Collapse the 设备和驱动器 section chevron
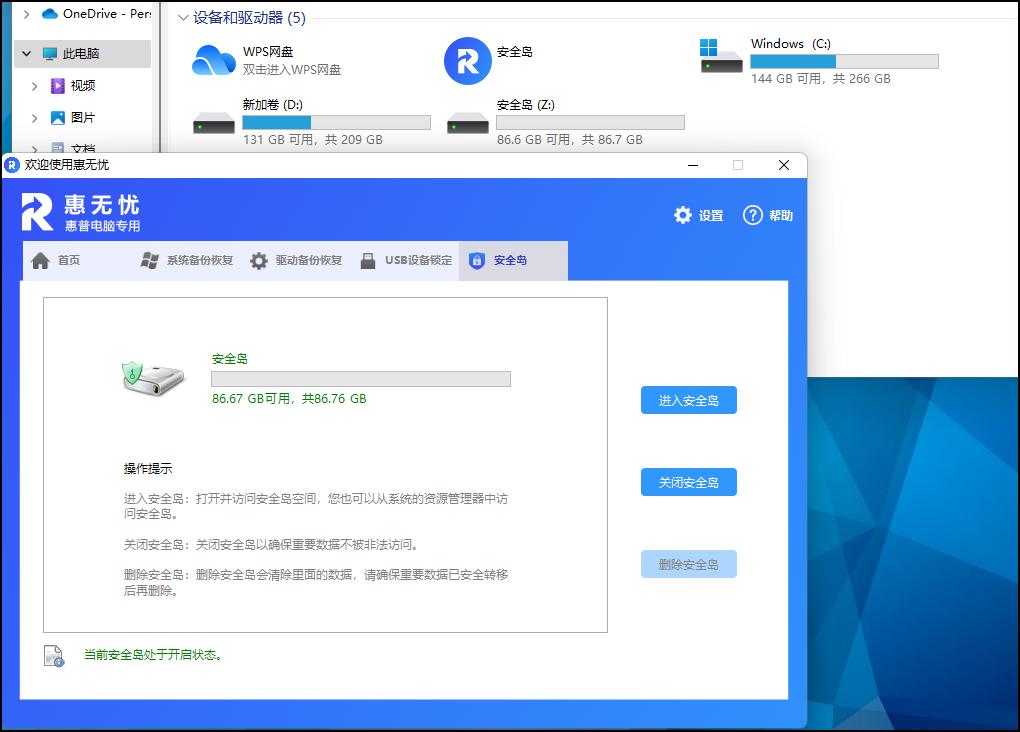The image size is (1020, 732). click(x=182, y=18)
